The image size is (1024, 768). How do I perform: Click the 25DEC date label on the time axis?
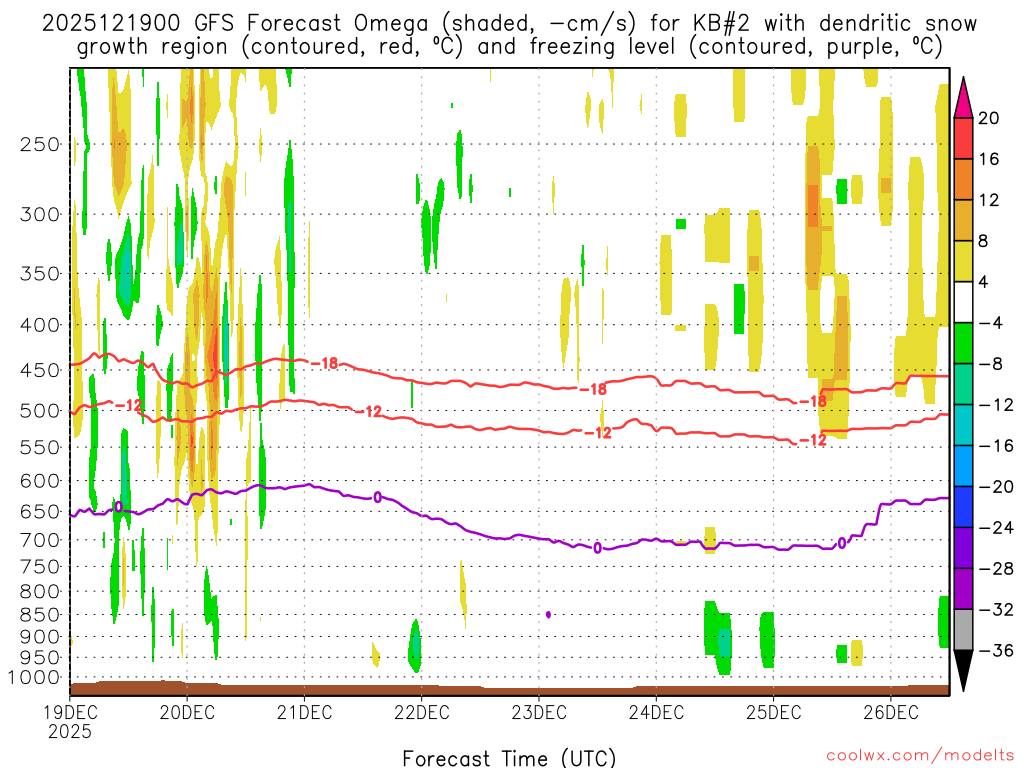point(774,712)
